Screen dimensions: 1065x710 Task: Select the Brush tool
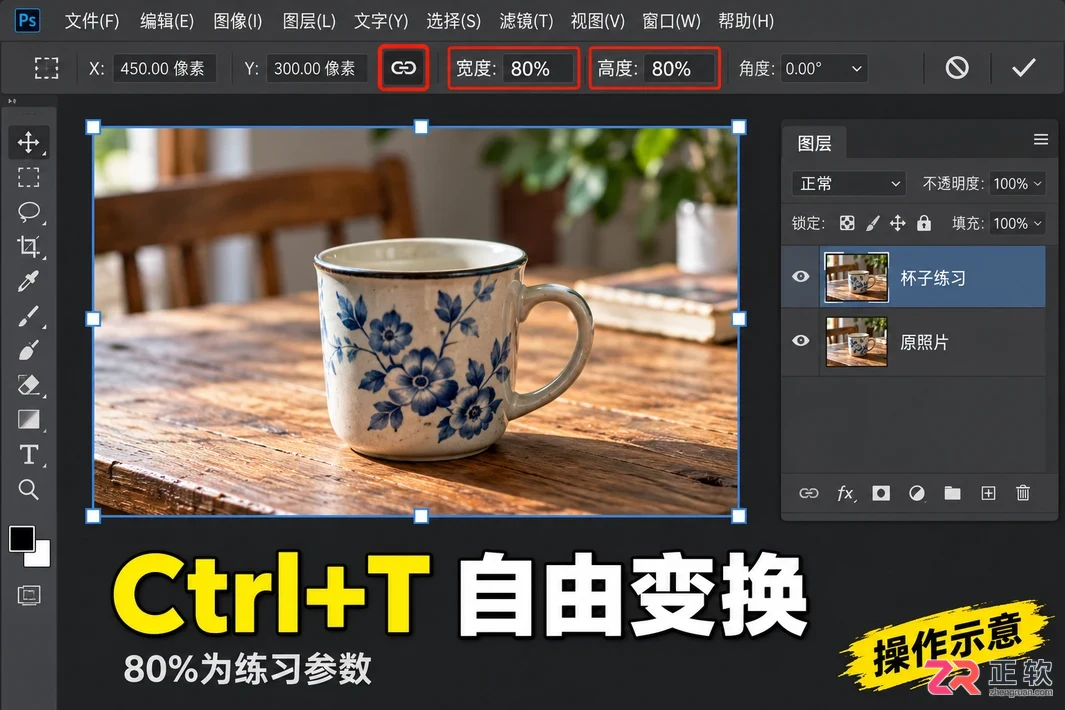click(28, 317)
